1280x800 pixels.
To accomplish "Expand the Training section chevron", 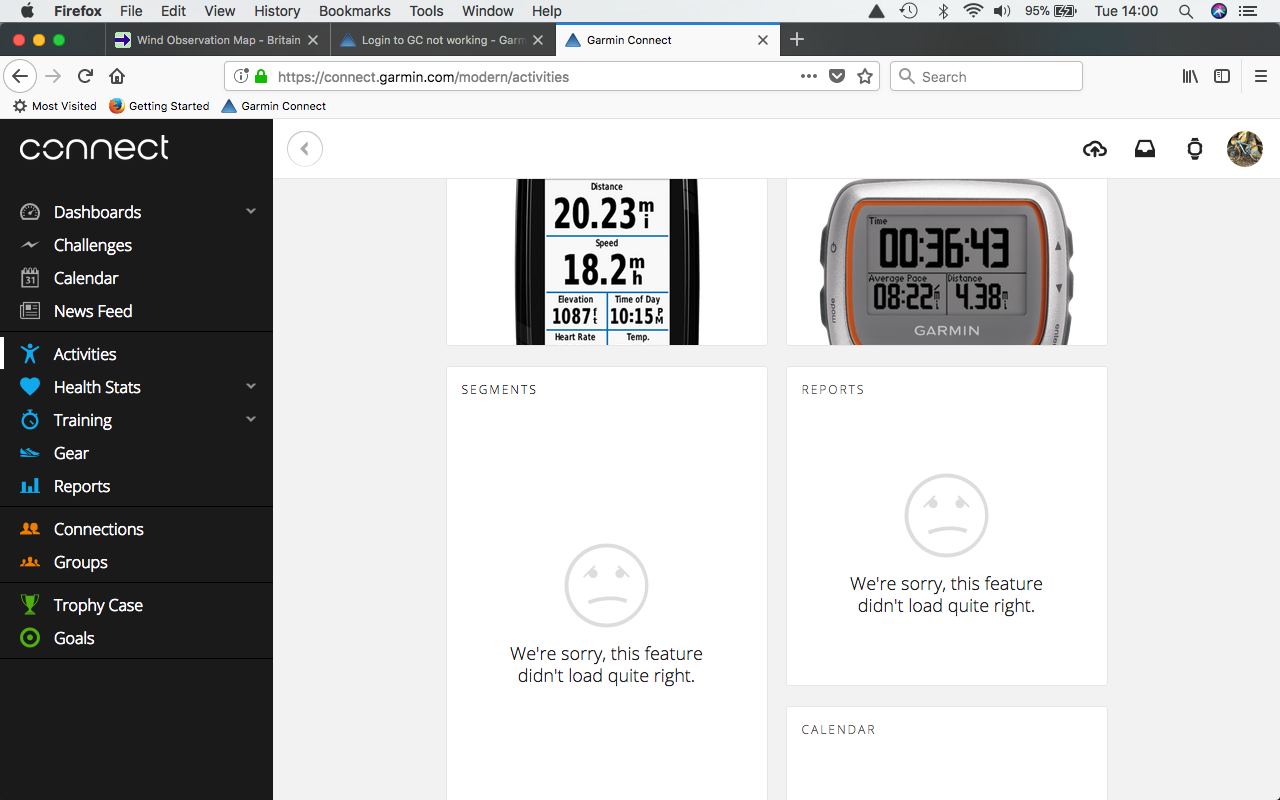I will click(x=251, y=420).
